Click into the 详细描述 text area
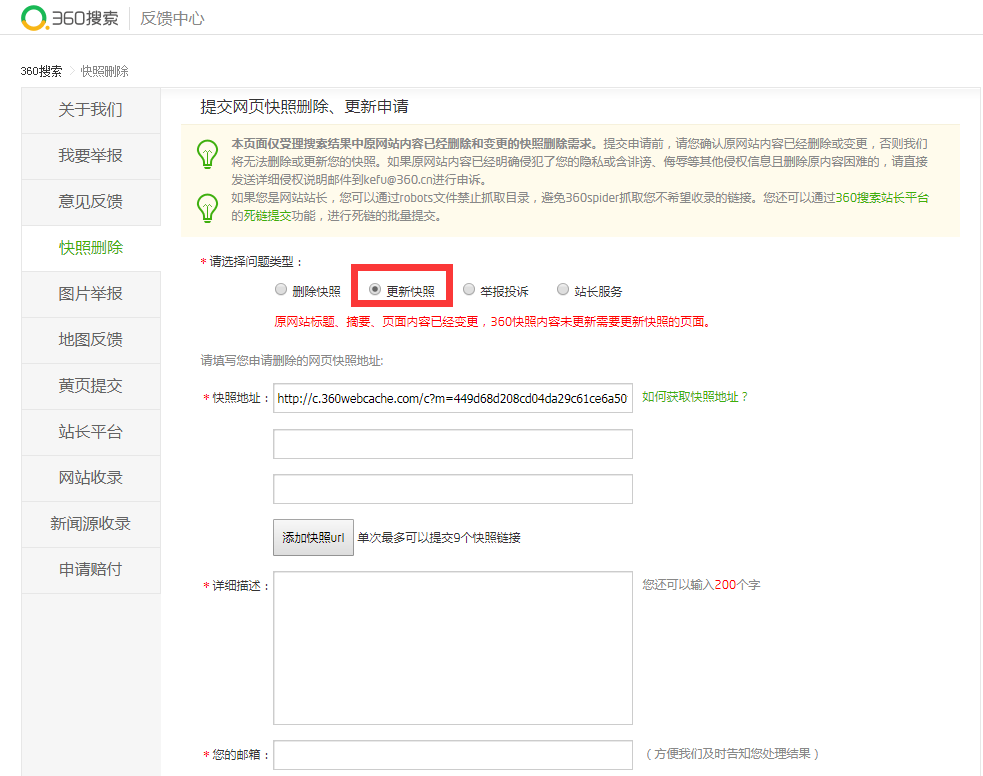 click(x=453, y=648)
